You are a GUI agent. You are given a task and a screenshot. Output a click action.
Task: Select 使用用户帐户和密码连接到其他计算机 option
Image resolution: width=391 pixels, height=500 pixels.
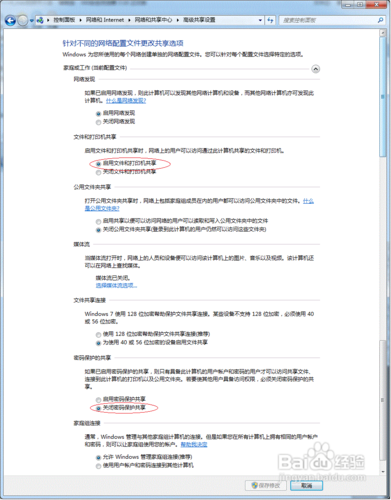tap(98, 466)
